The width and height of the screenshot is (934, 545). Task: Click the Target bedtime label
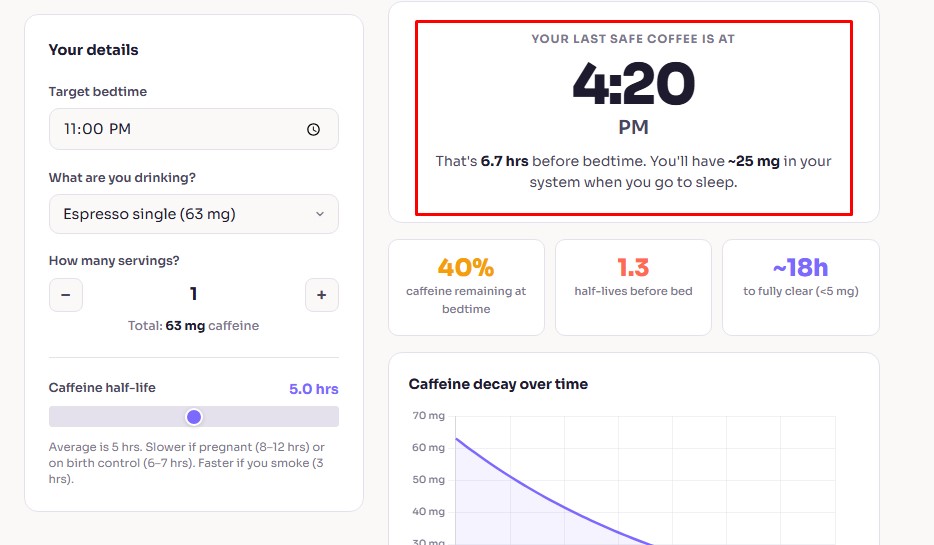tap(98, 92)
